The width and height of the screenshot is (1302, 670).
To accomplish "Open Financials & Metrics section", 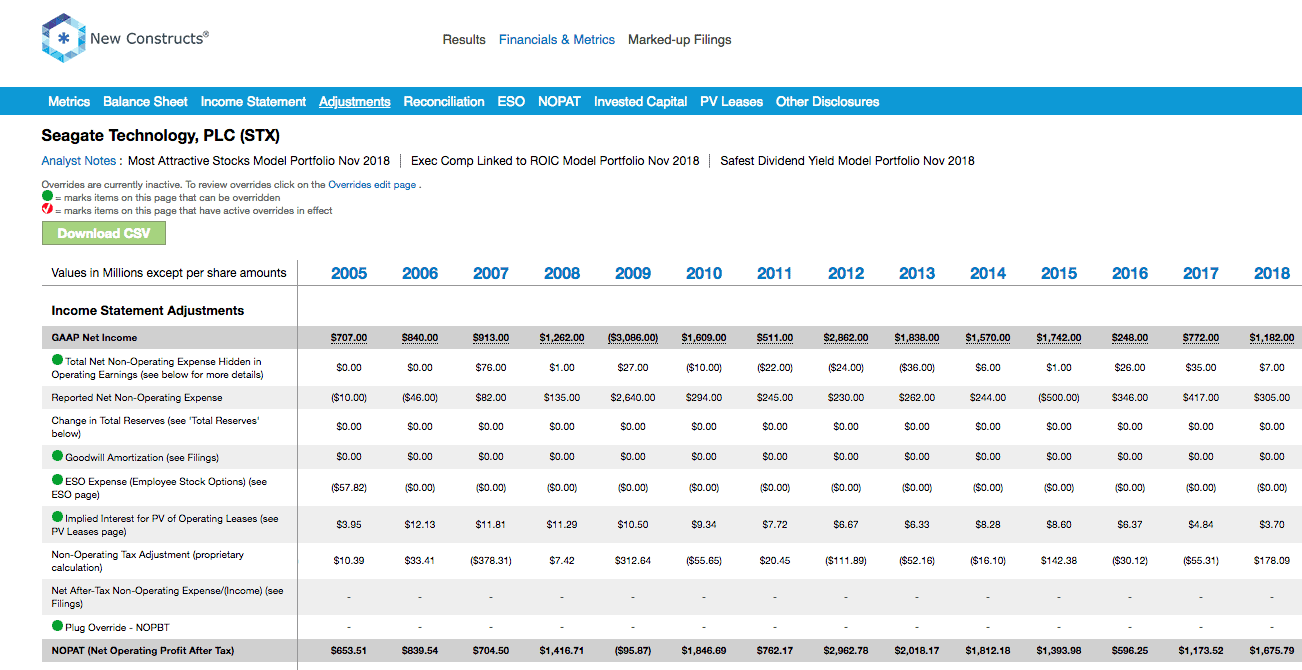I will 557,40.
